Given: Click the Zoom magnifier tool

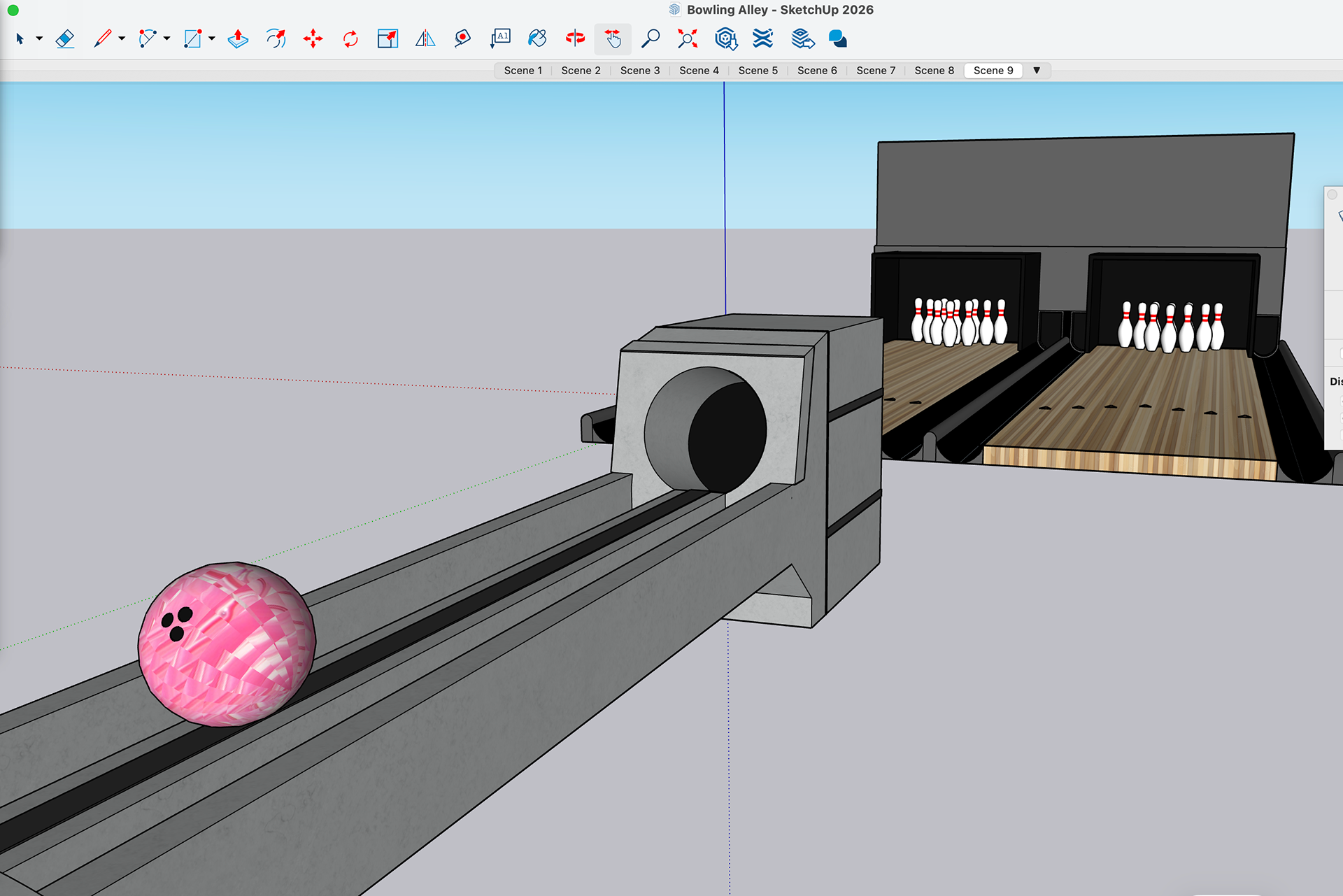Looking at the screenshot, I should click(x=651, y=38).
